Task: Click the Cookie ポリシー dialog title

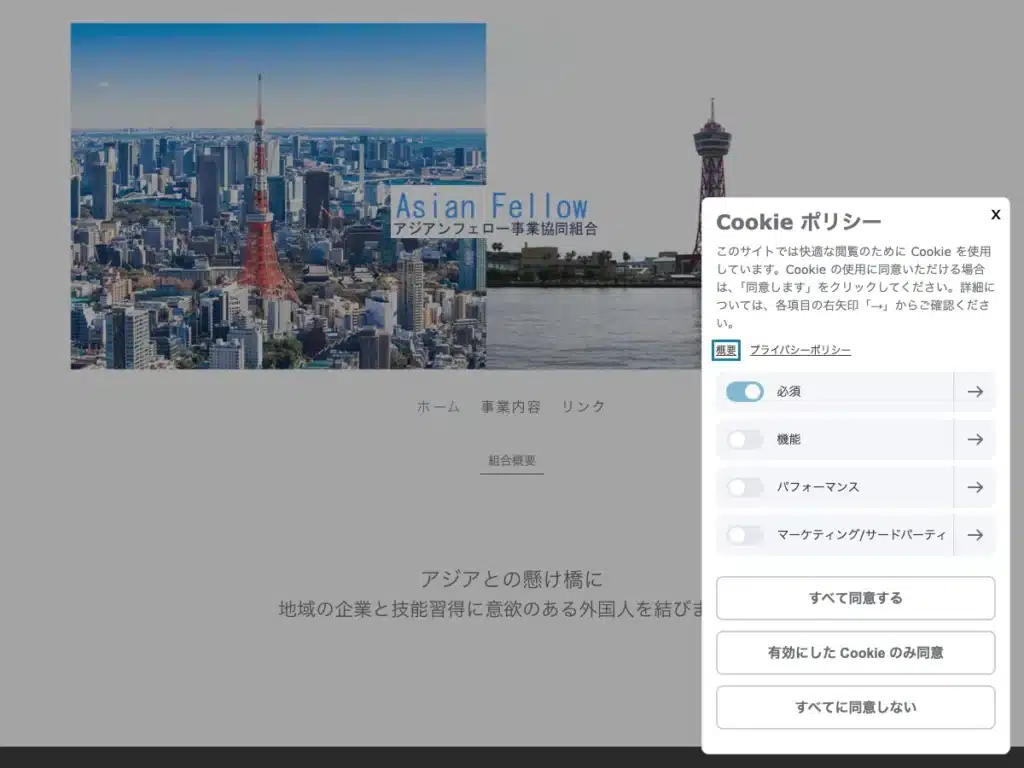Action: click(799, 222)
